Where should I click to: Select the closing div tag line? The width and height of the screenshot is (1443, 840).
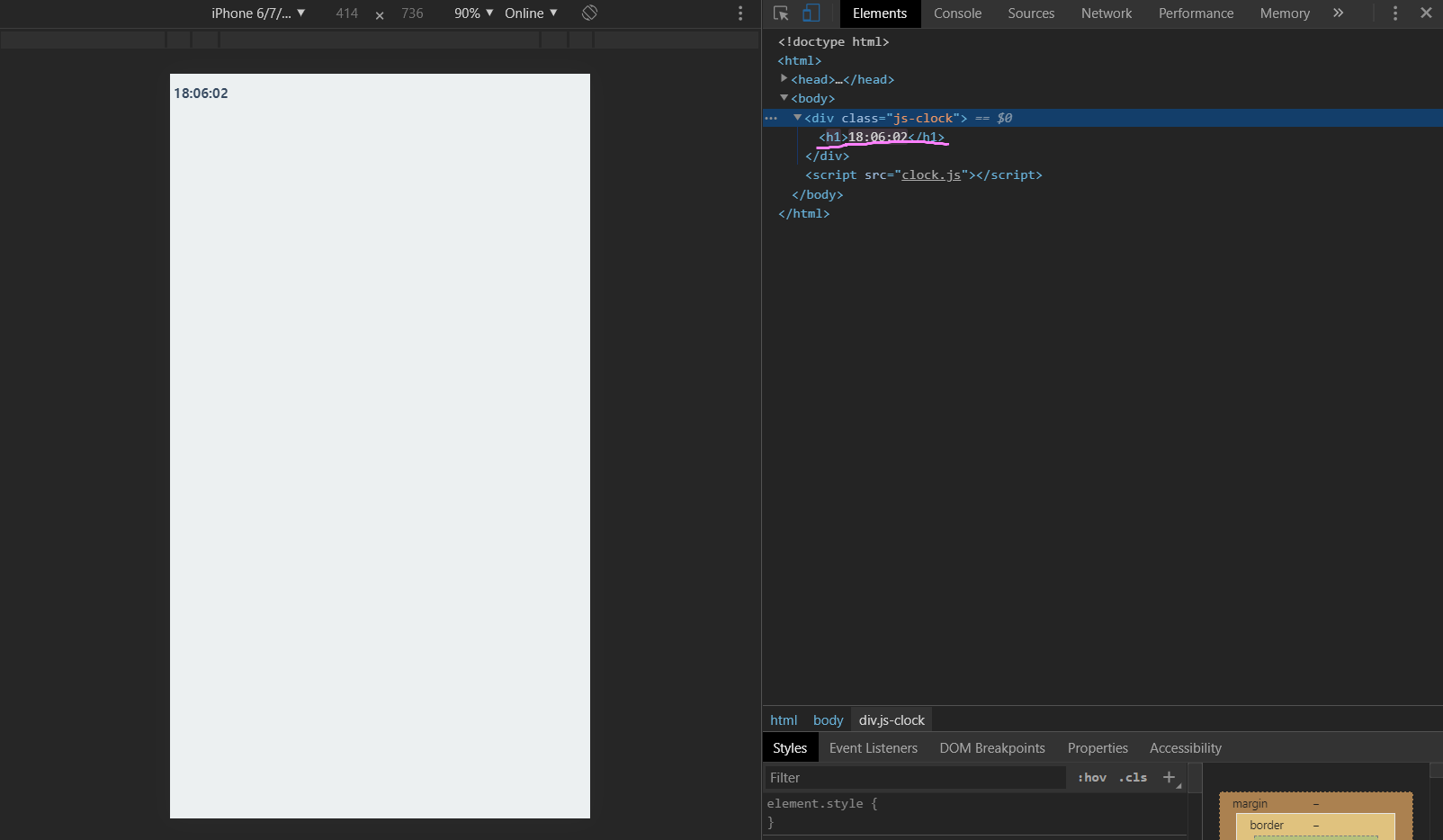click(x=828, y=156)
